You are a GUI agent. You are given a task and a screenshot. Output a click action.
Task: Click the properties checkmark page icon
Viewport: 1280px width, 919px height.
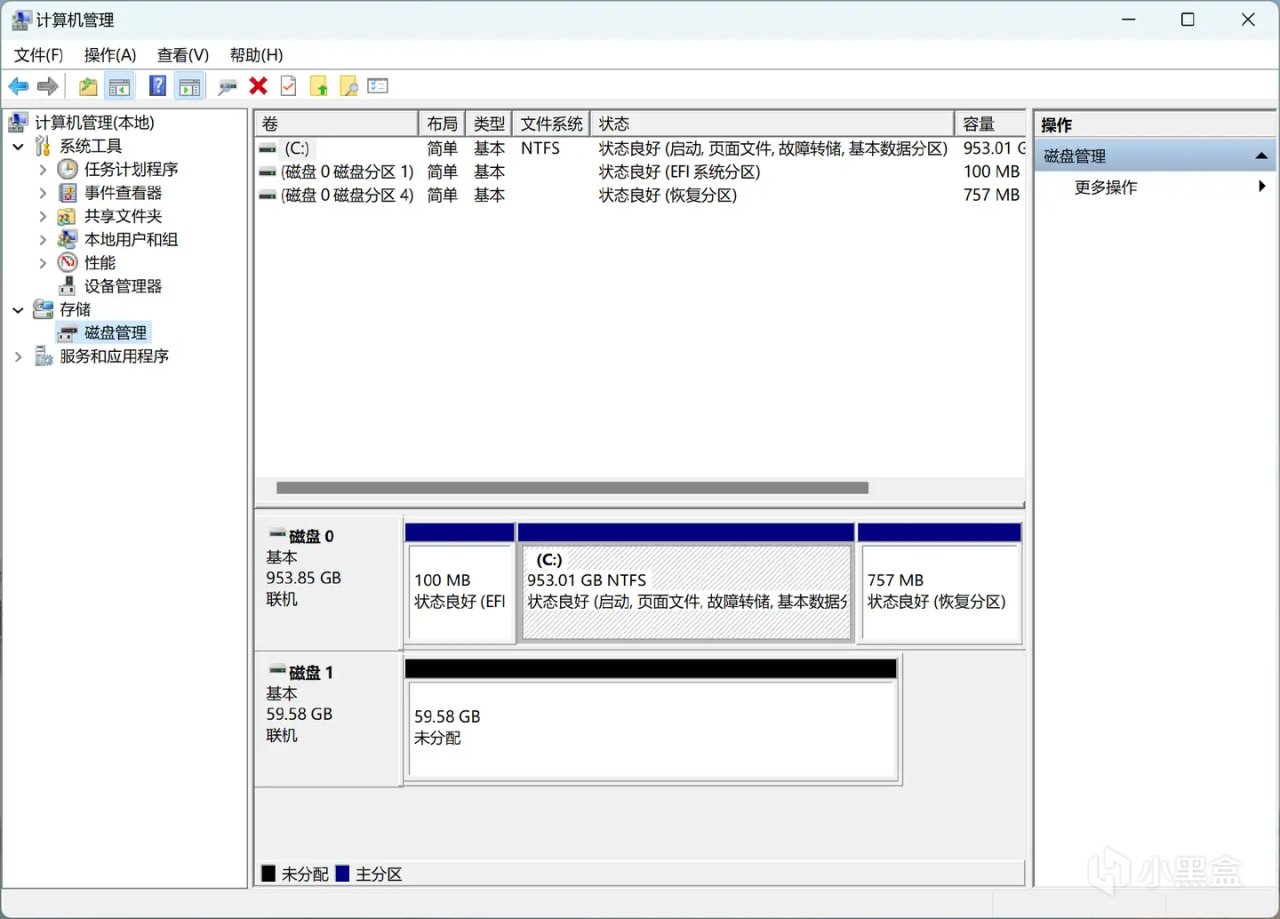288,87
